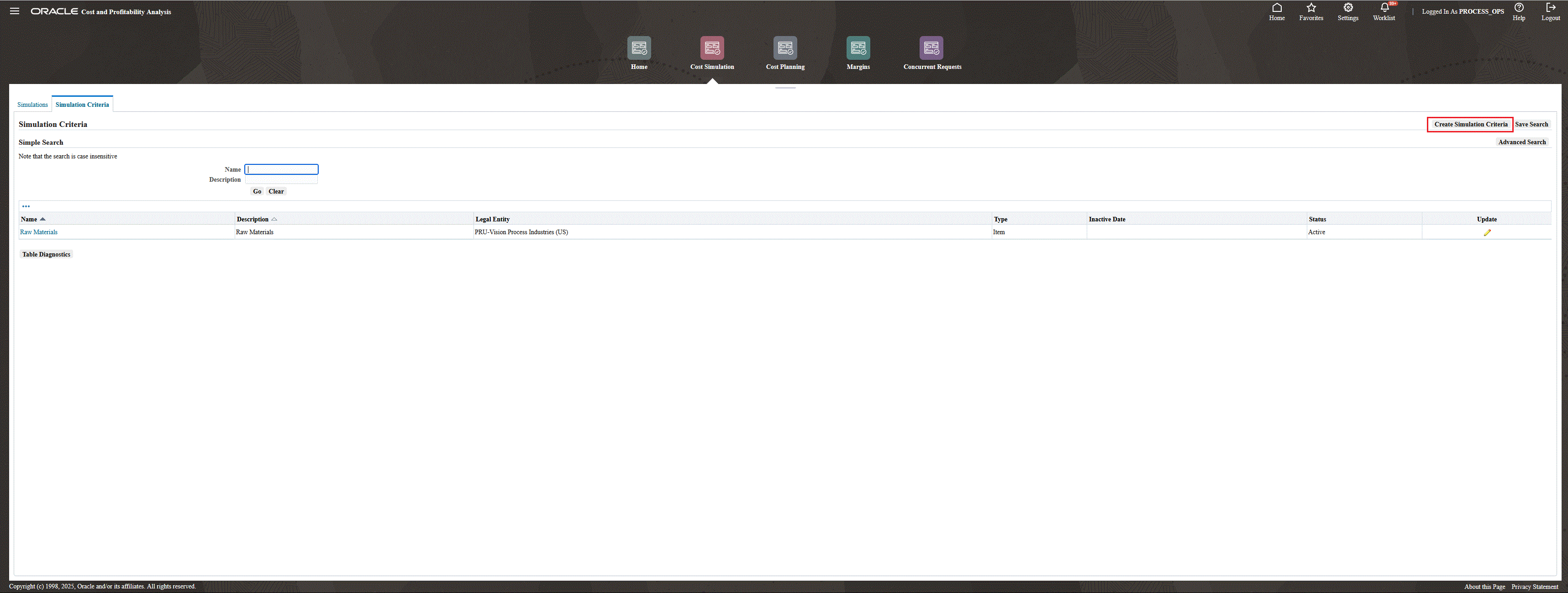Click the Favorites star icon
1568x593 pixels.
(1311, 8)
